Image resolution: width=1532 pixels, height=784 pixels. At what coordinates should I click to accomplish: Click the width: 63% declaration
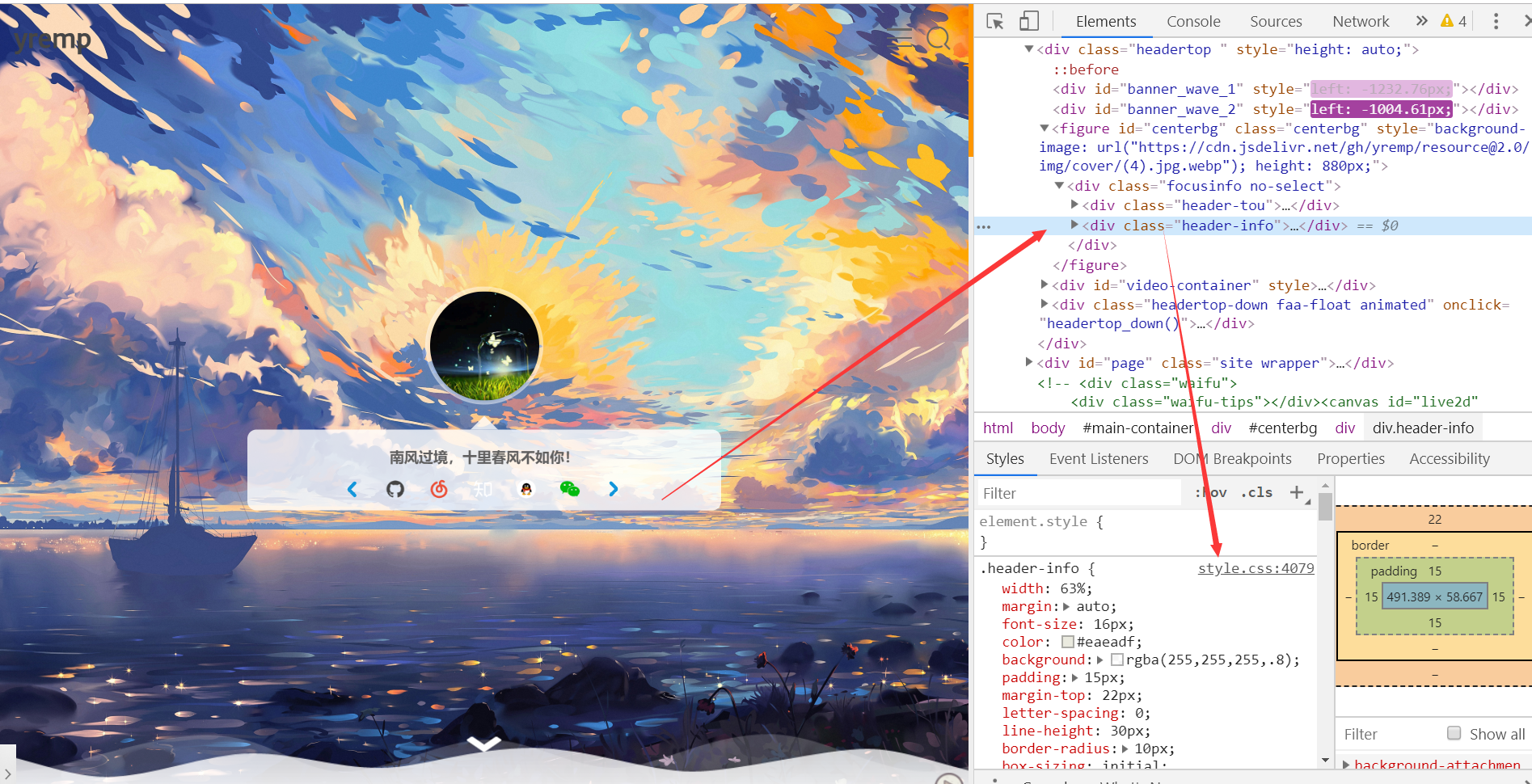pos(1047,588)
